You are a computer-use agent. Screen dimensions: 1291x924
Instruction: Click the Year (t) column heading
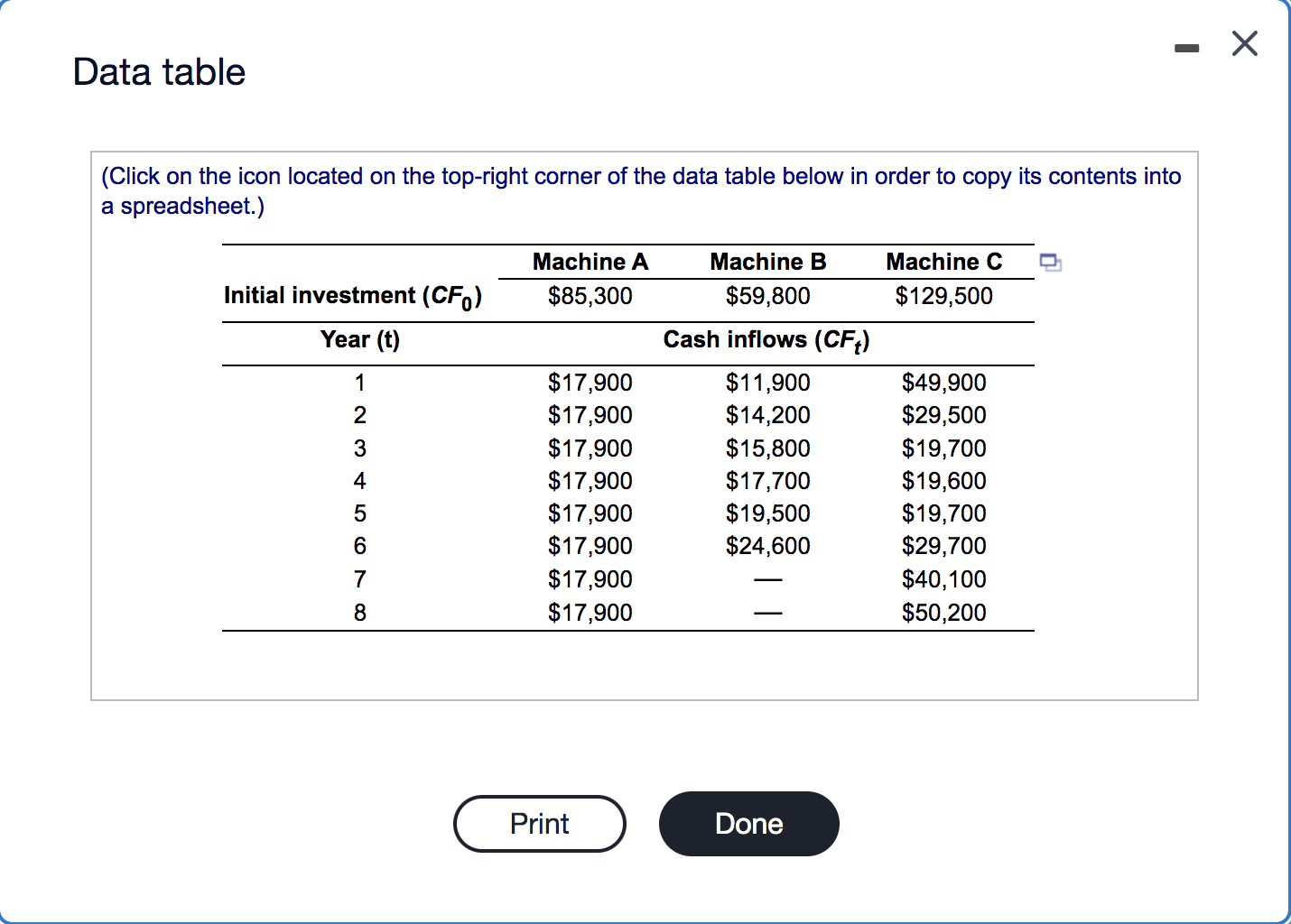(360, 339)
